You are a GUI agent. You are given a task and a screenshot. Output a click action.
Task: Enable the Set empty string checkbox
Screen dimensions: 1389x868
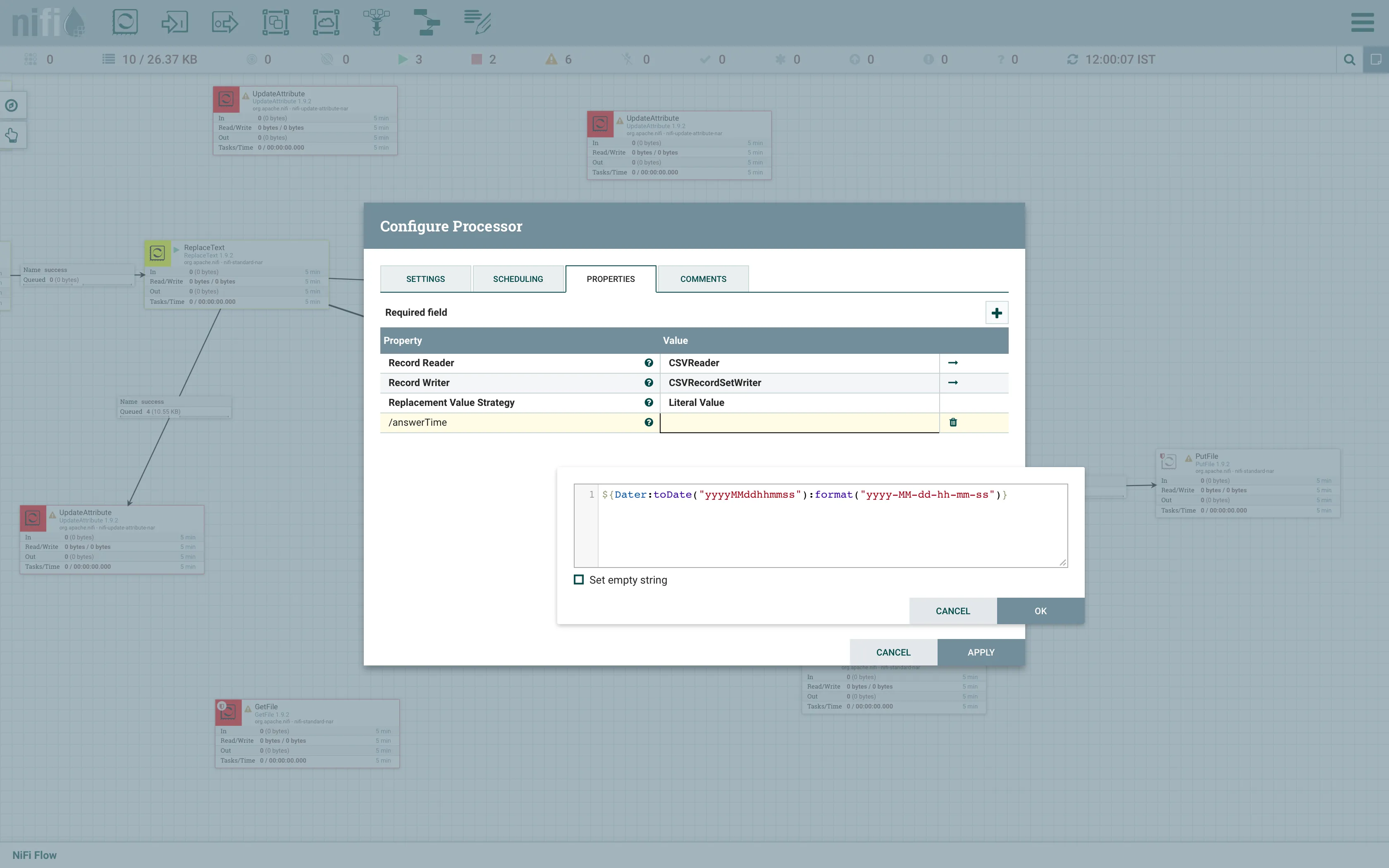(x=579, y=580)
